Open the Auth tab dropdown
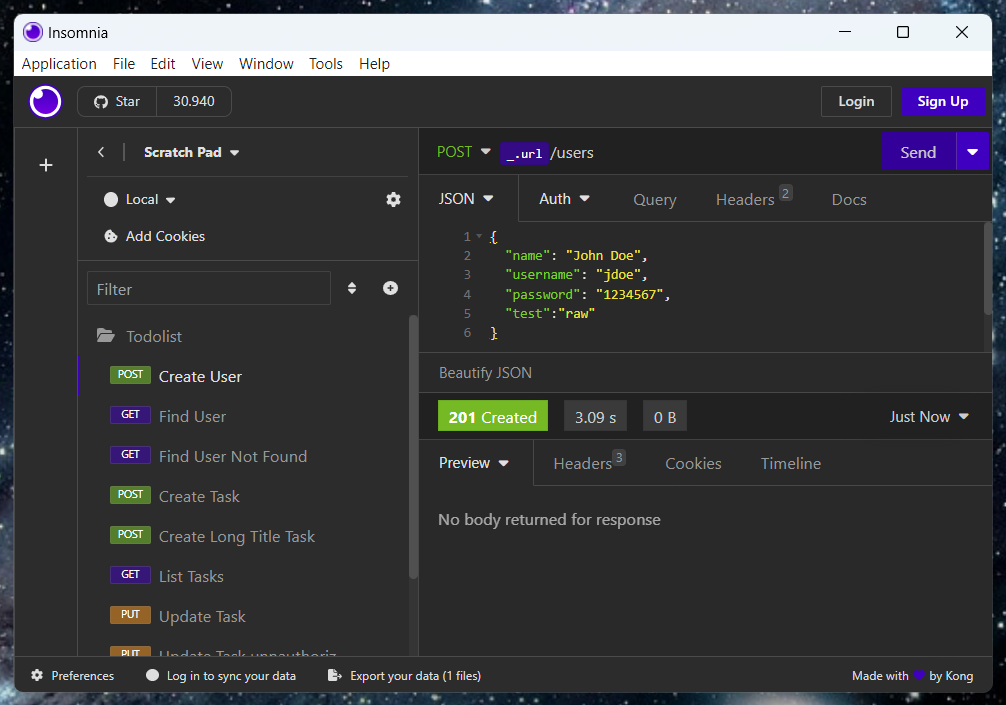This screenshot has width=1006, height=705. (564, 199)
